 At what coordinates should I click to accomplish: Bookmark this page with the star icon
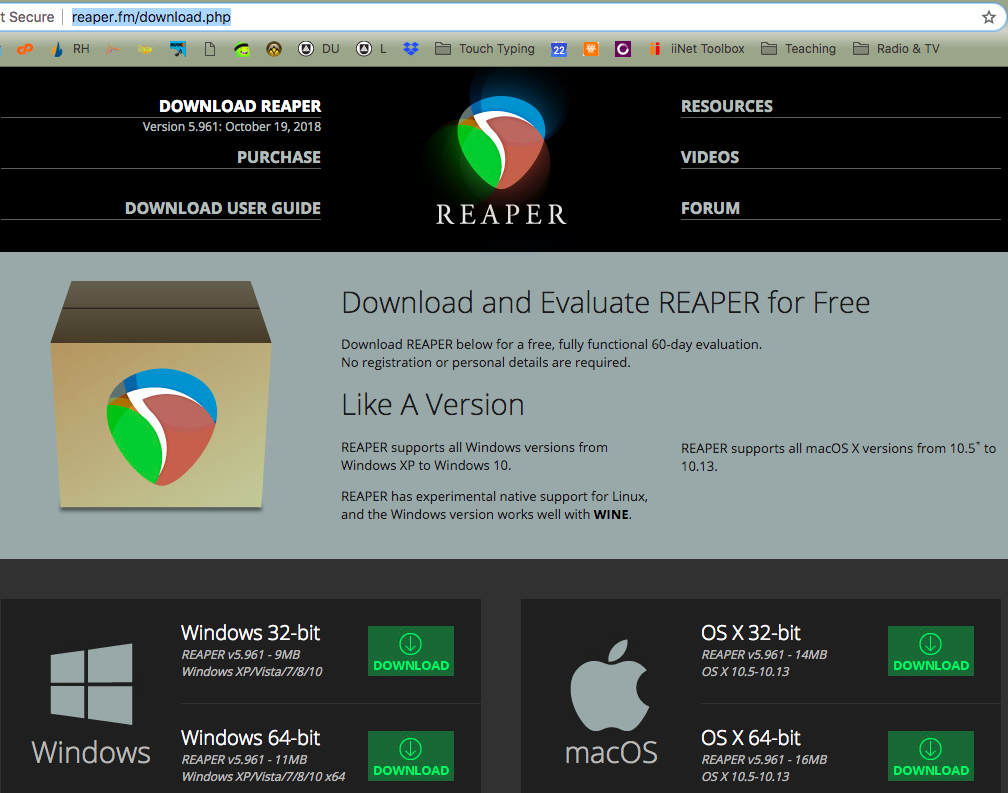click(989, 17)
